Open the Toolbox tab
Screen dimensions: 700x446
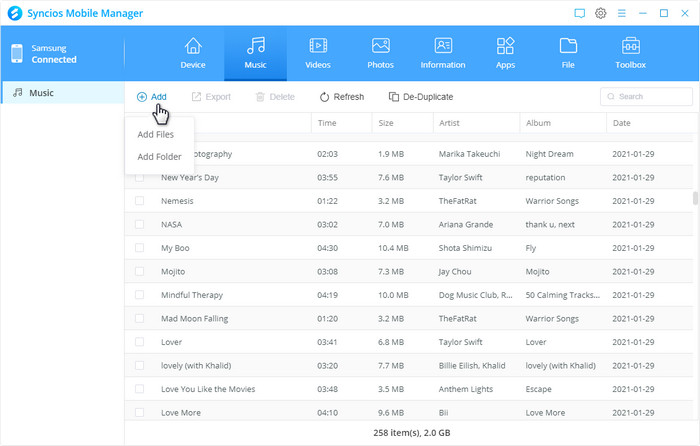click(x=630, y=54)
